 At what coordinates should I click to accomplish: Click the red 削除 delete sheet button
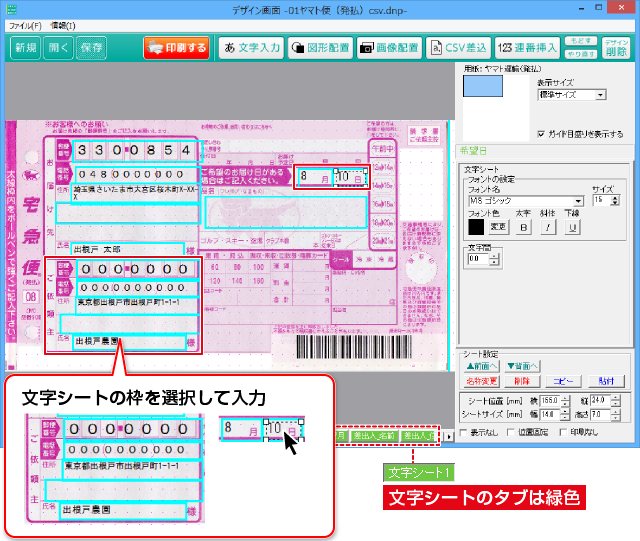(522, 381)
